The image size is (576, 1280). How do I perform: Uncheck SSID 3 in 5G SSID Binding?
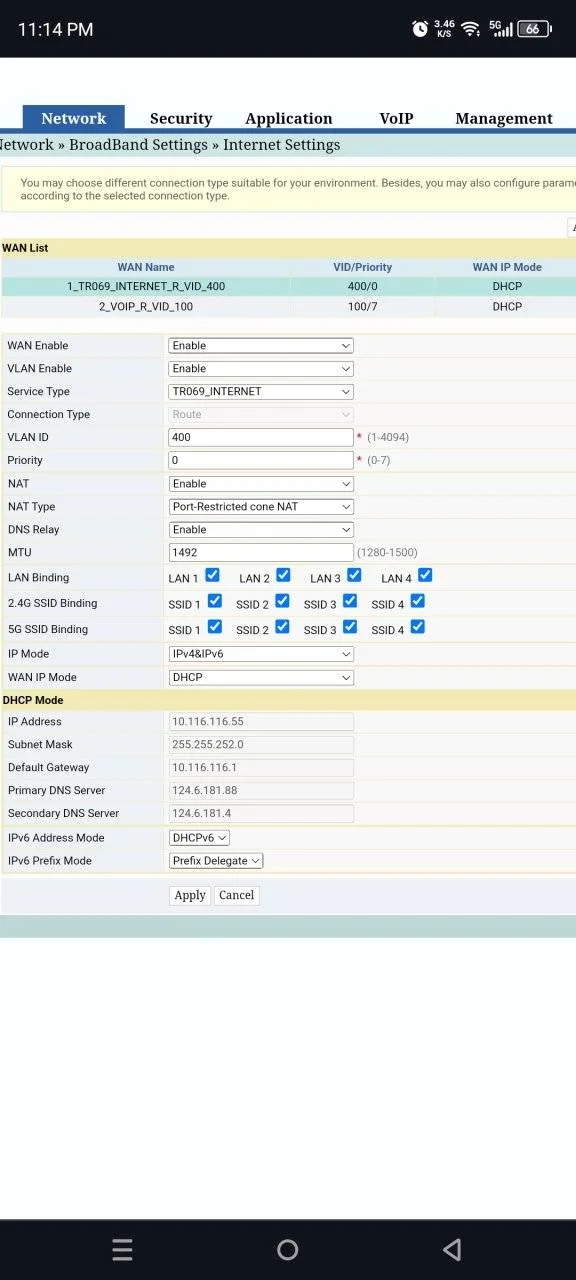(350, 627)
